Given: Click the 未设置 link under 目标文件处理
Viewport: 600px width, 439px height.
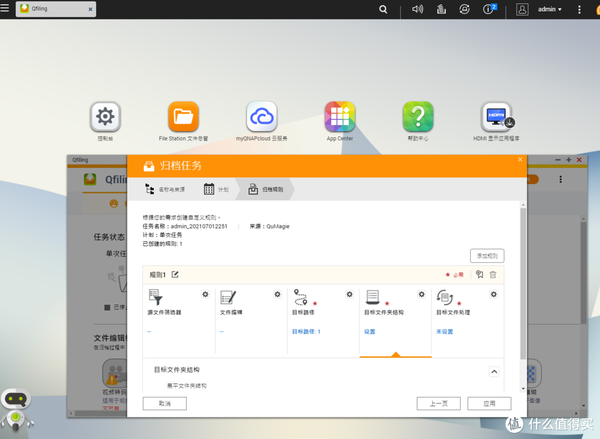Looking at the screenshot, I should coord(445,330).
